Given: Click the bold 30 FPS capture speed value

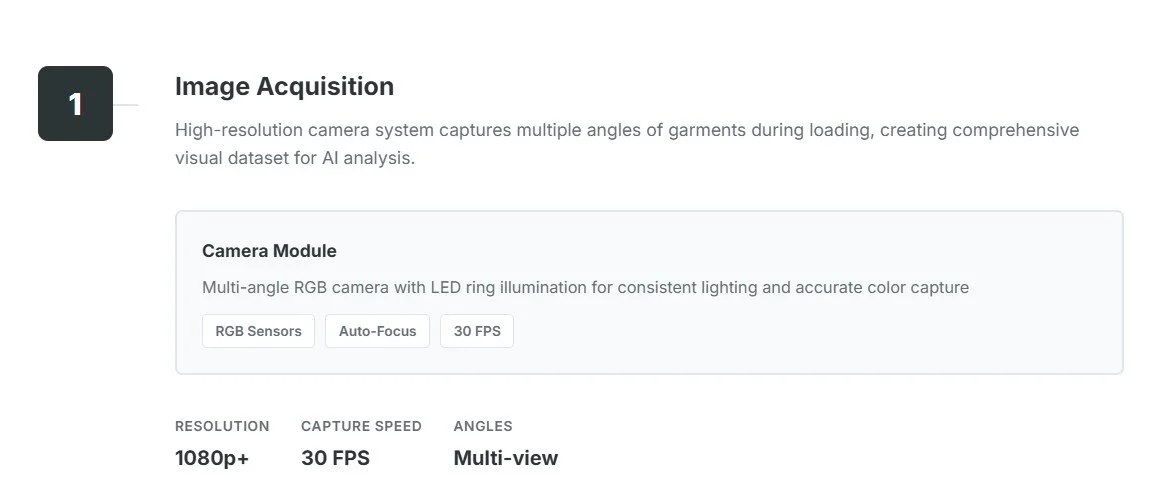Looking at the screenshot, I should pos(335,458).
